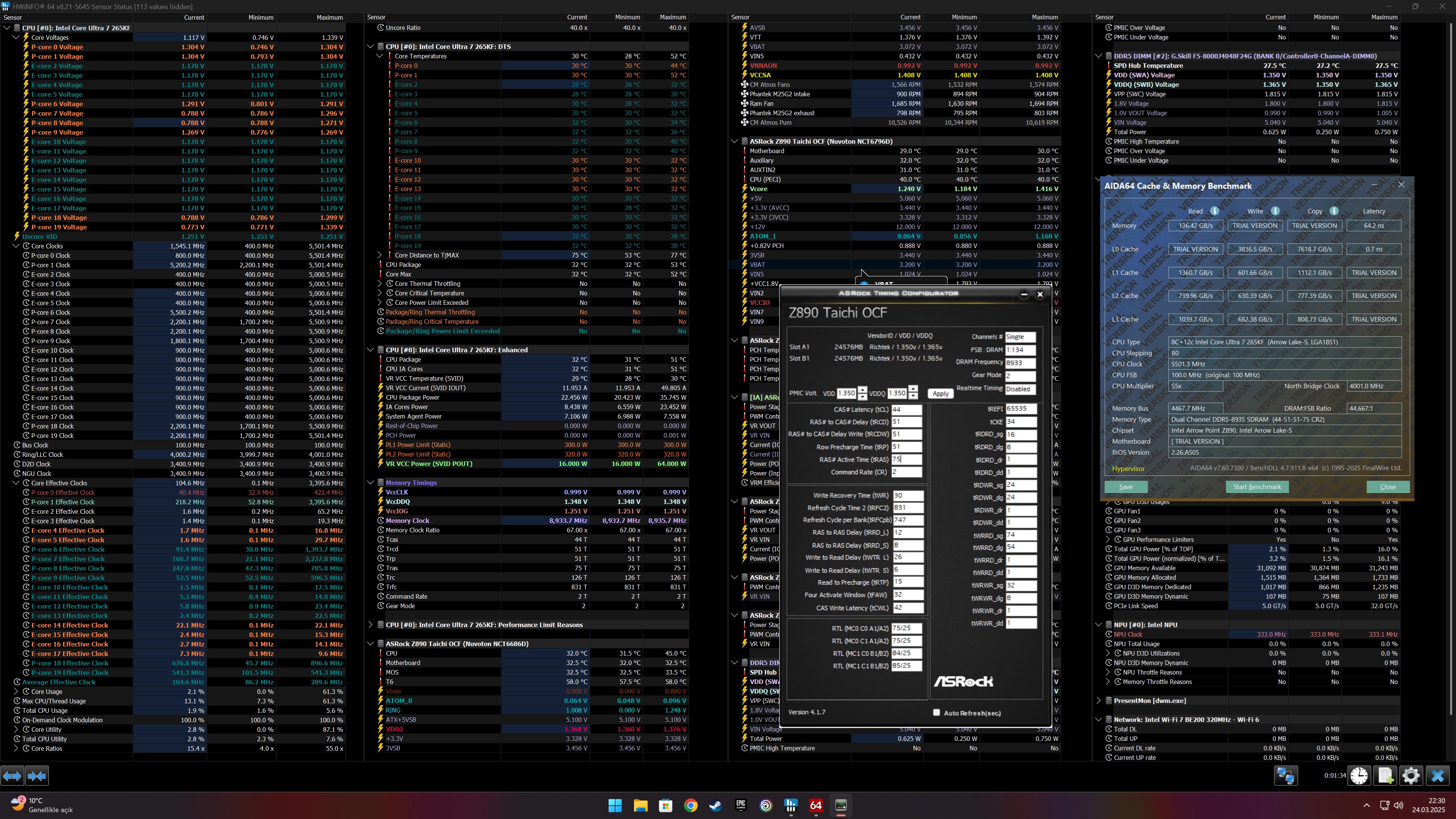Collapse the Memory Timings section
The image size is (1456, 819).
371,483
